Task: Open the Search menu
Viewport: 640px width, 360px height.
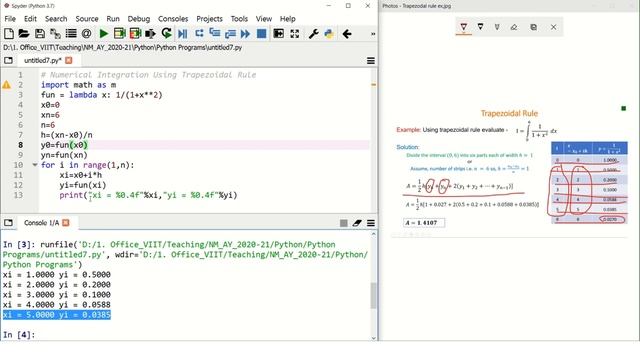Action: click(56, 19)
